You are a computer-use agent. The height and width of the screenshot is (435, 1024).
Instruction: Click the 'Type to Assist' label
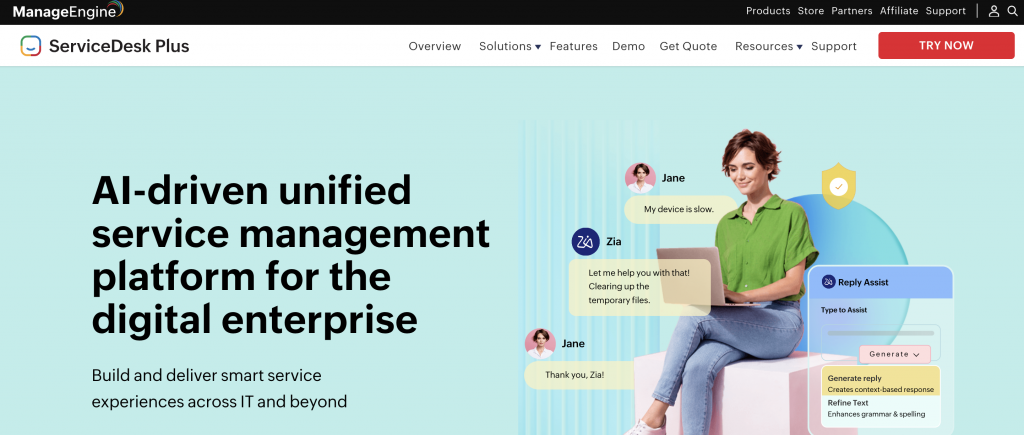tap(844, 310)
